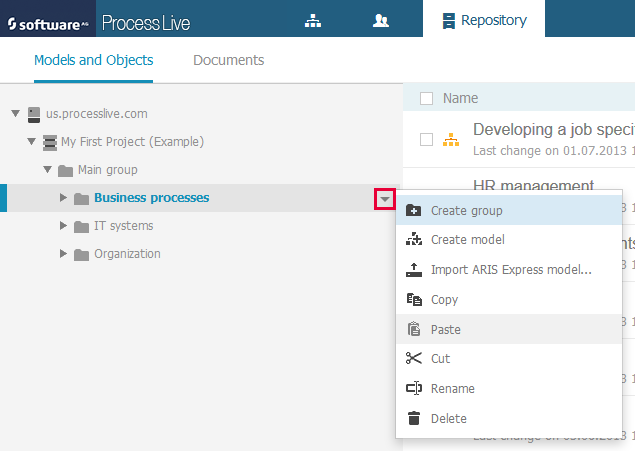Select us.processlive.com in the tree
Viewport: 635px width, 451px height.
coord(97,114)
